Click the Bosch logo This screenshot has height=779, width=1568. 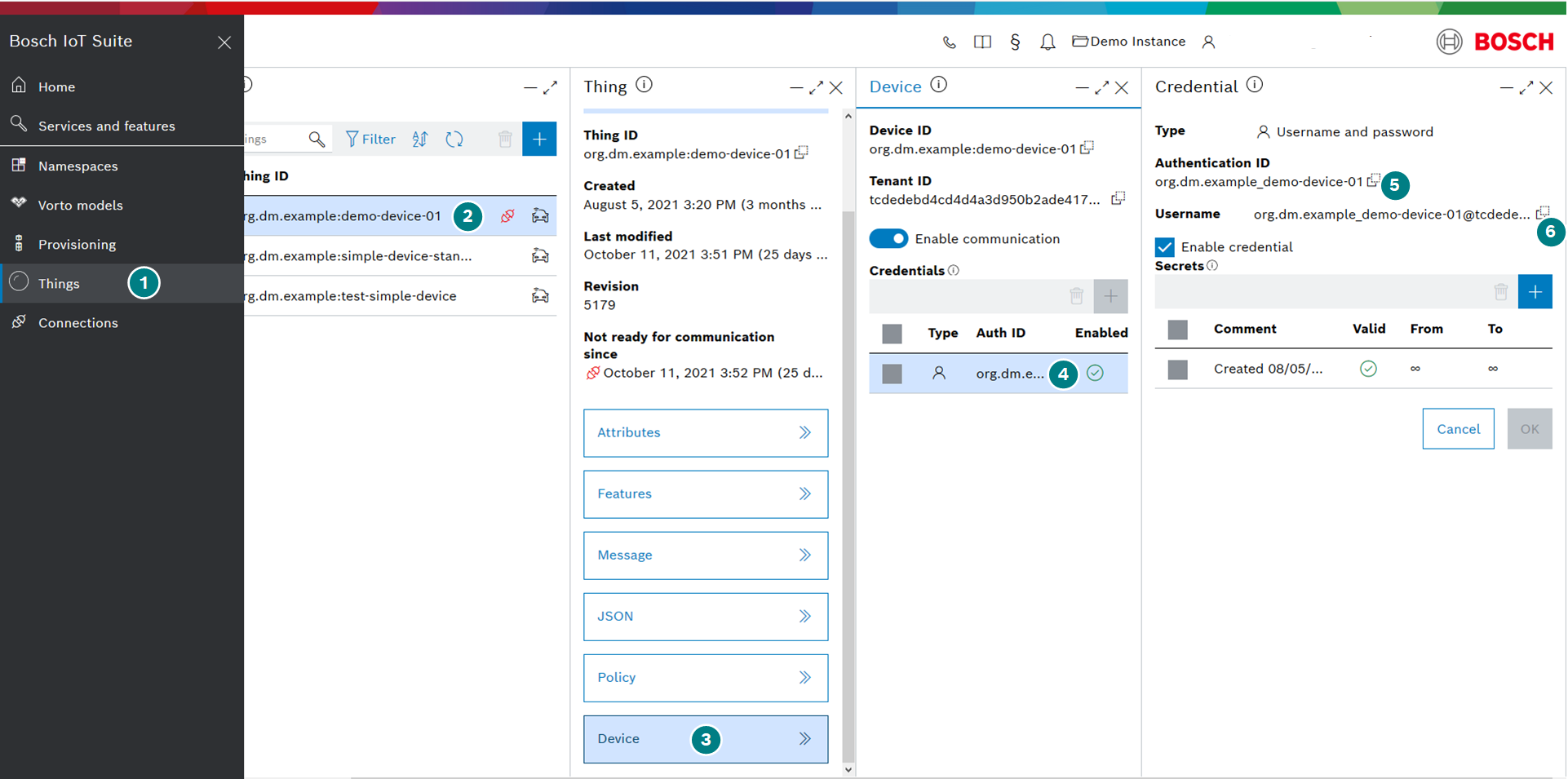pyautogui.click(x=1495, y=42)
